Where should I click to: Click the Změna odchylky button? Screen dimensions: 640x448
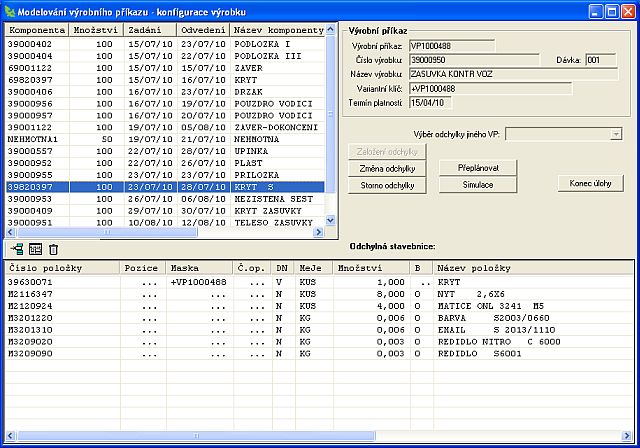tap(387, 169)
